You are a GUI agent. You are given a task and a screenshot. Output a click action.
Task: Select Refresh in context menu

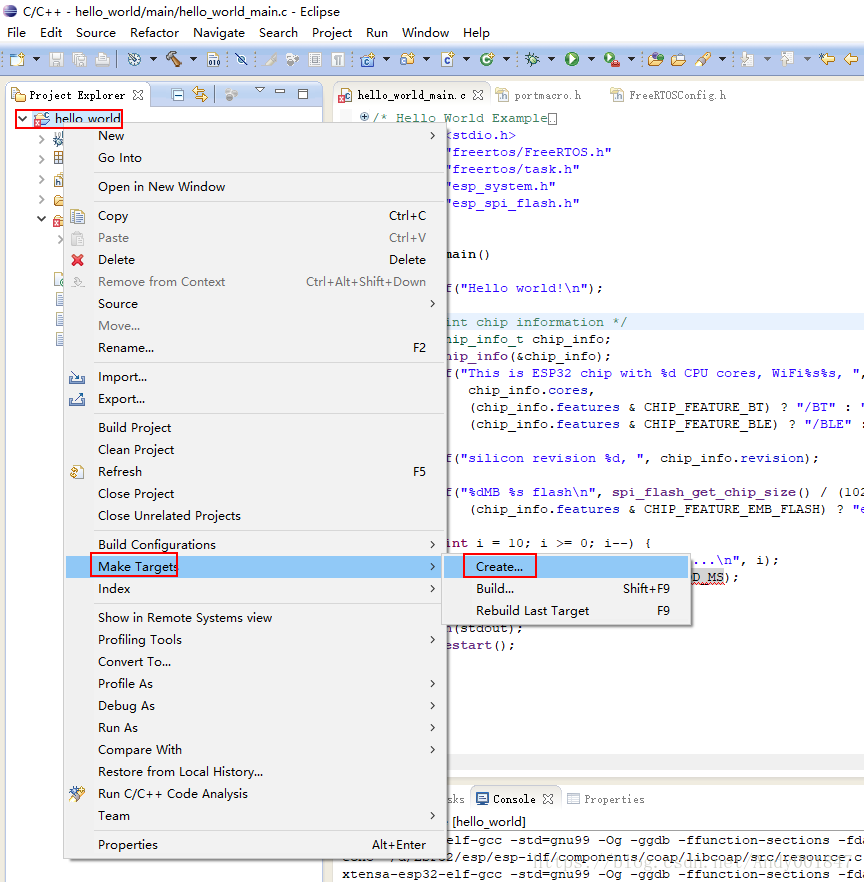coord(254,471)
